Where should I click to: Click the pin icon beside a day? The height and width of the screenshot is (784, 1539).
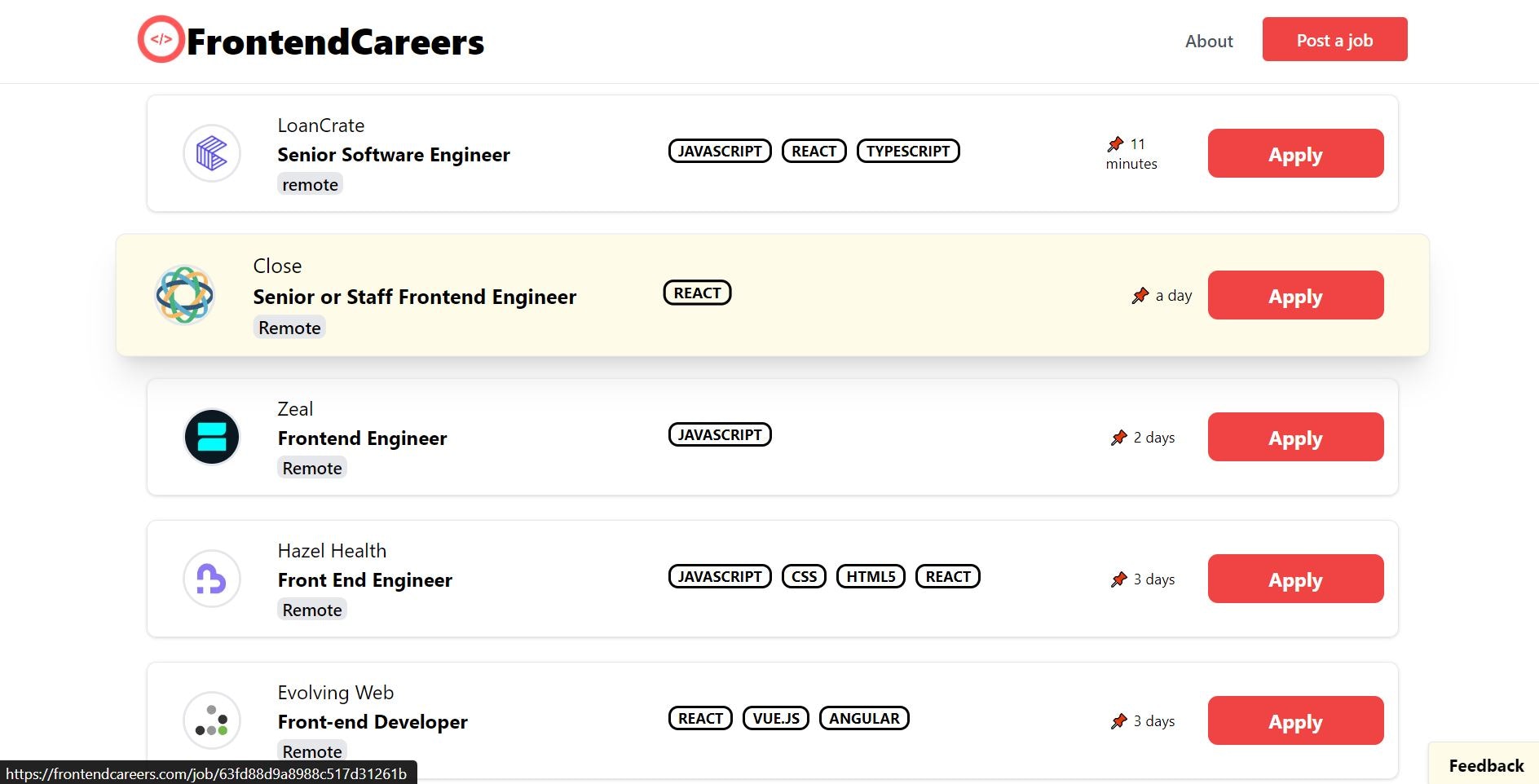[1140, 296]
